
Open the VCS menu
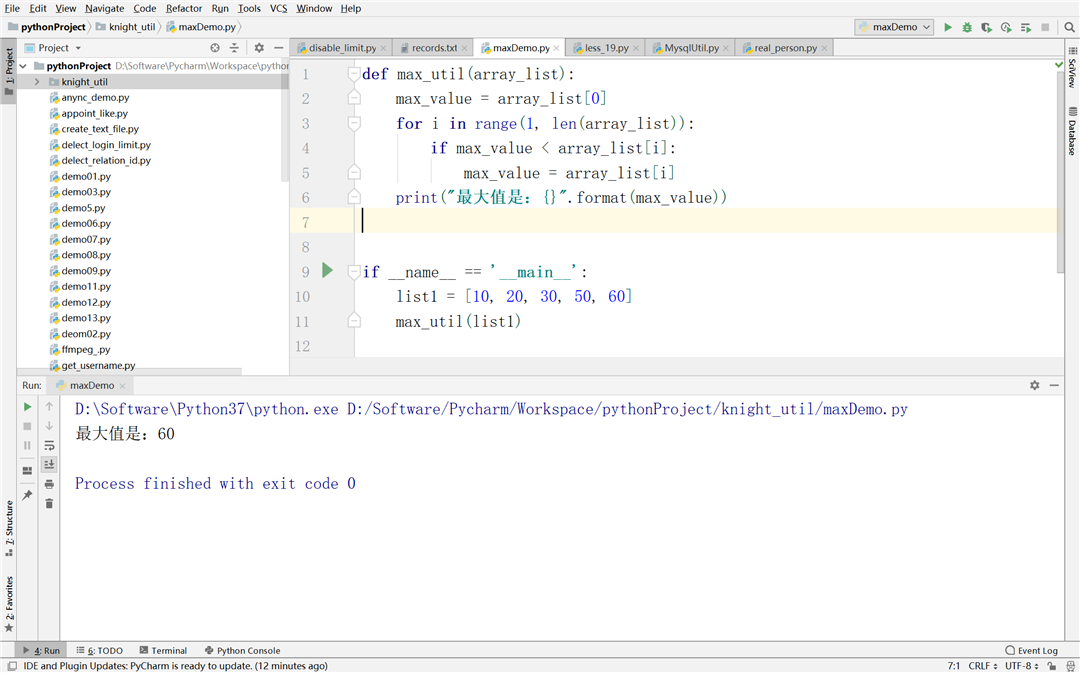point(278,8)
